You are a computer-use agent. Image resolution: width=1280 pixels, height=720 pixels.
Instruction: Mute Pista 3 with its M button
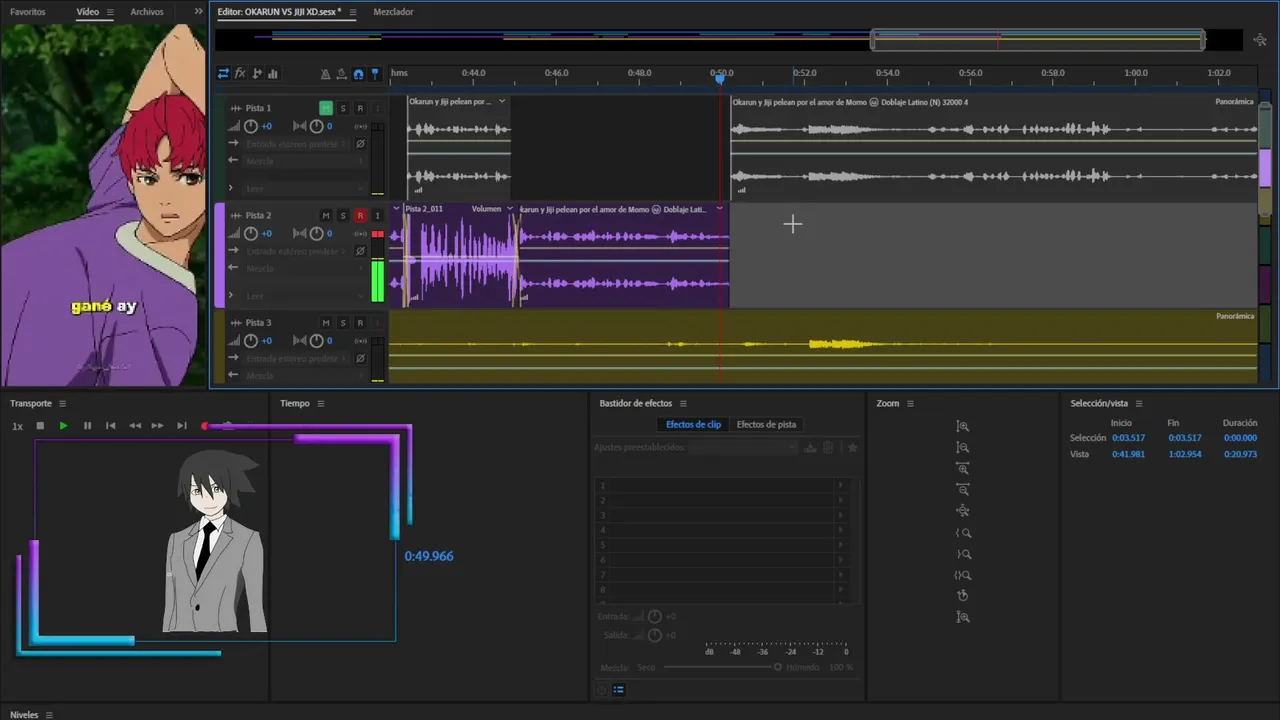click(x=326, y=323)
